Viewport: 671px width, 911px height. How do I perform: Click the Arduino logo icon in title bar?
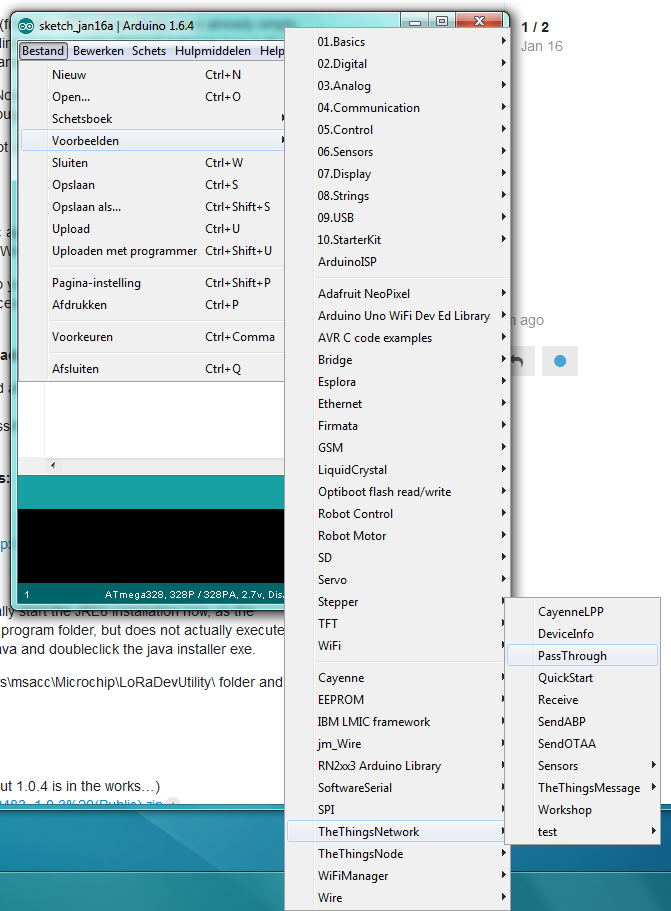tap(26, 26)
